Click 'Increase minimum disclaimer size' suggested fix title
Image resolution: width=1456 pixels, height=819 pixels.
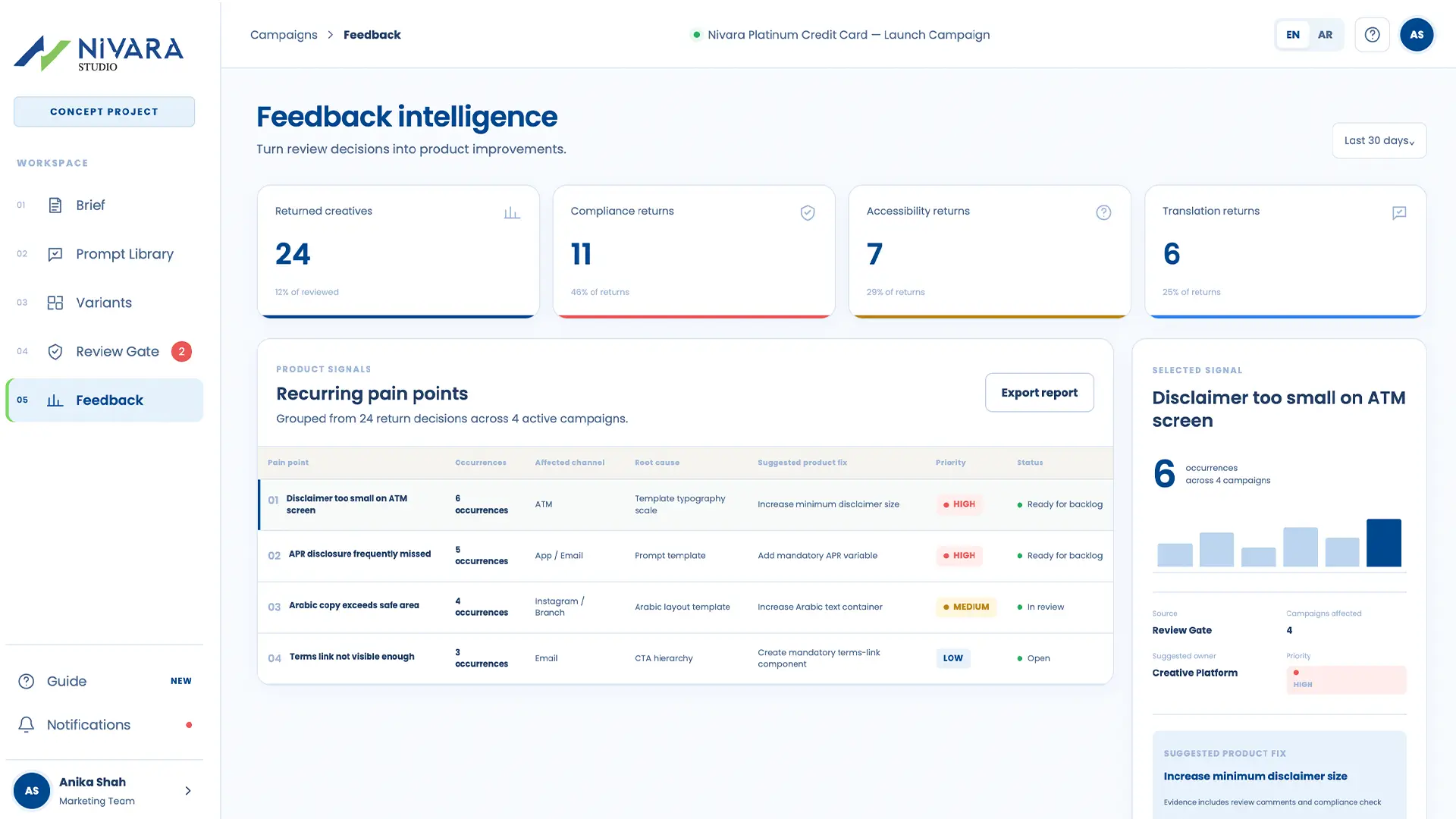(x=1255, y=776)
